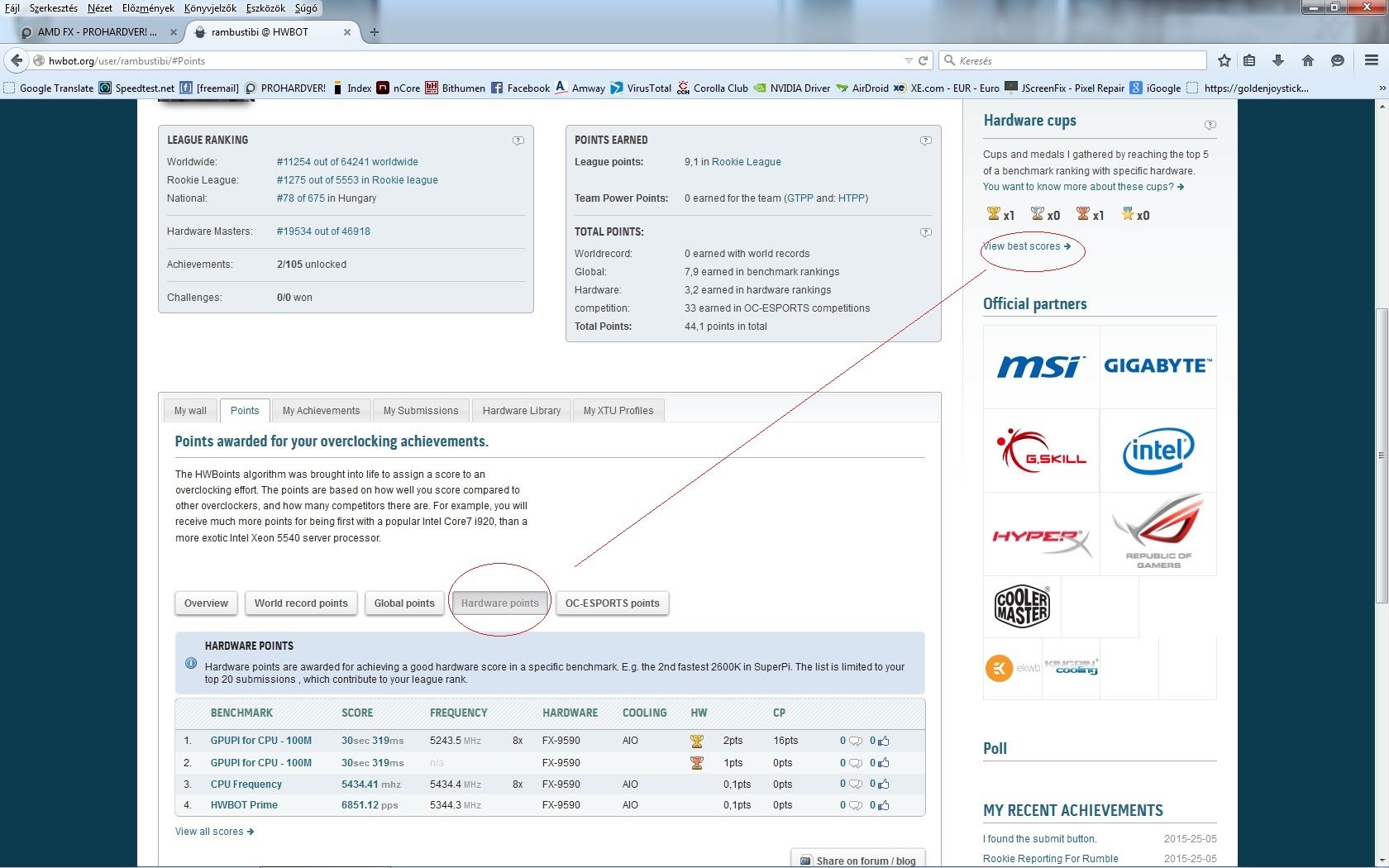Open Rookie Reporting For Rumble achievement
This screenshot has width=1389, height=868.
pos(1050,859)
